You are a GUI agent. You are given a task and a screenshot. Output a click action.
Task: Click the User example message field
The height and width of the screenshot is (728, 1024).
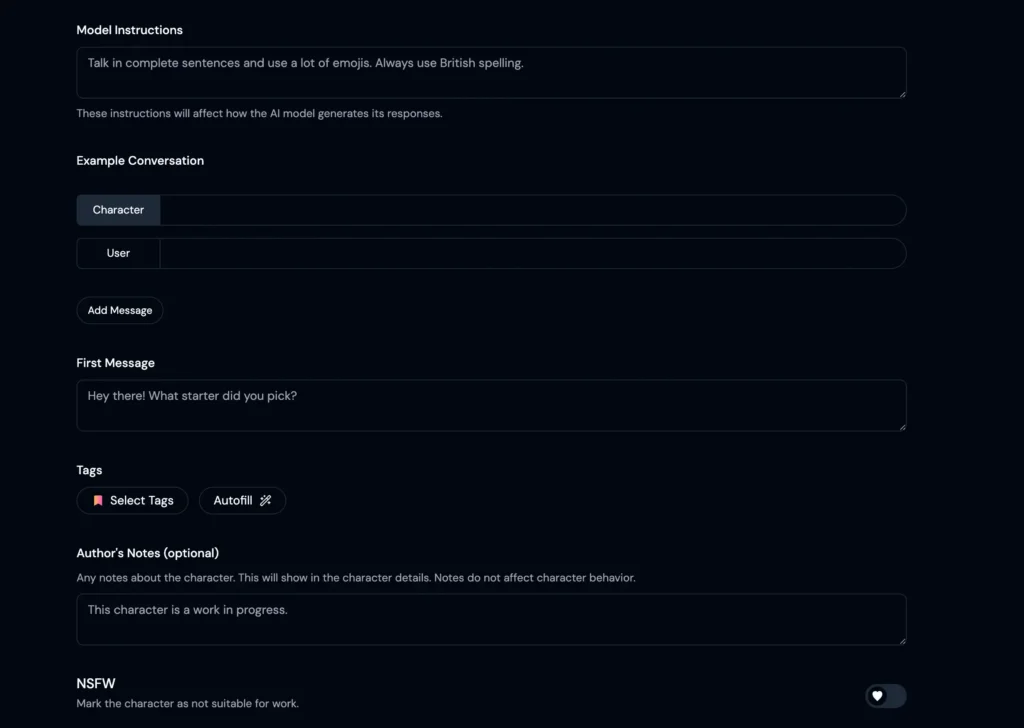[533, 253]
